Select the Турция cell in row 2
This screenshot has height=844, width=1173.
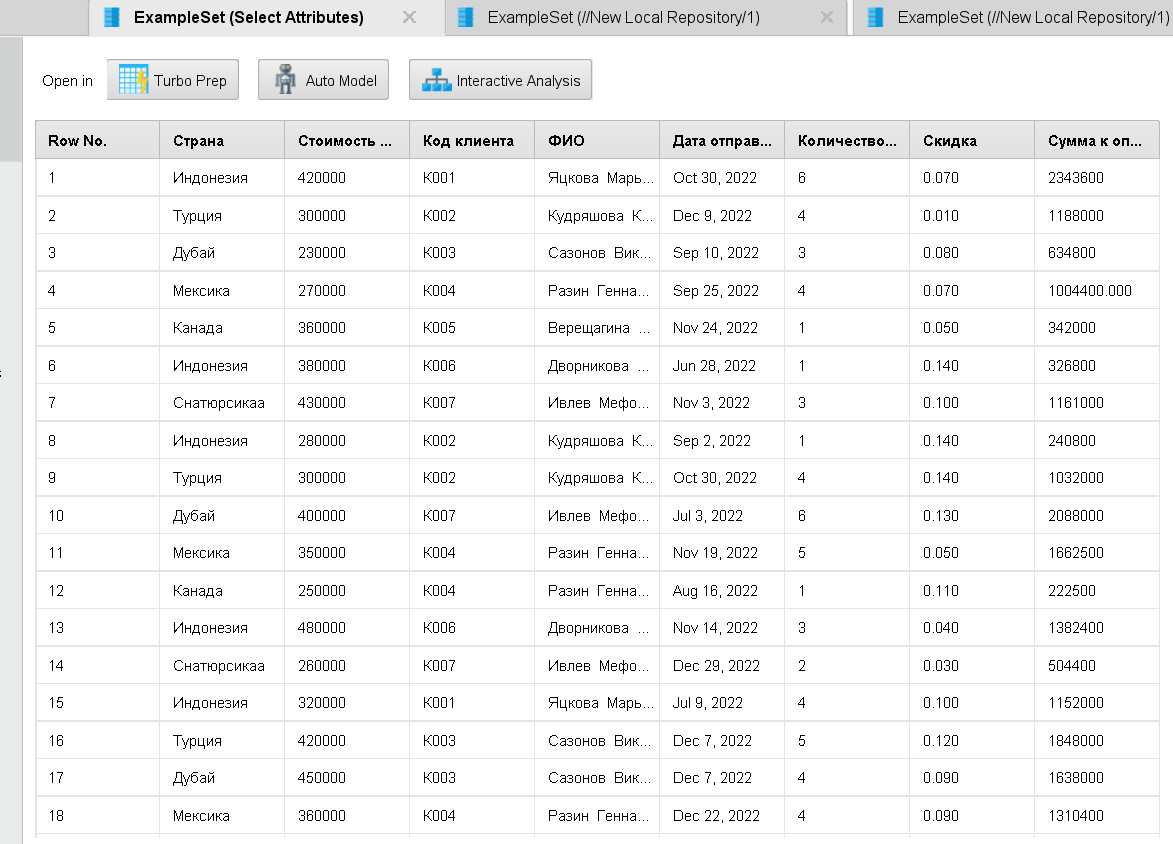pyautogui.click(x=222, y=215)
